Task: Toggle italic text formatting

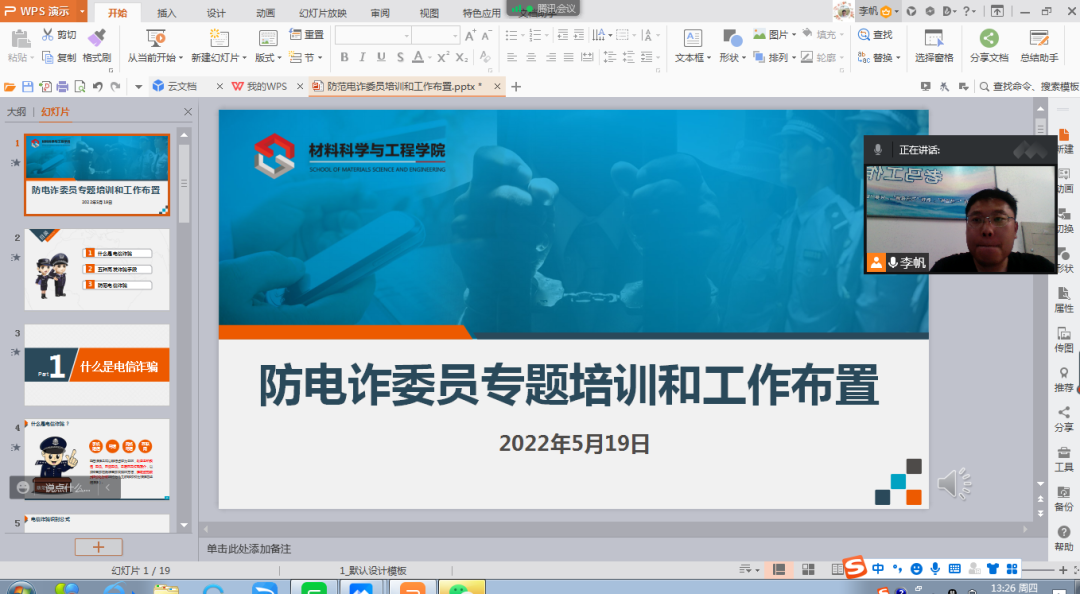Action: [x=363, y=58]
